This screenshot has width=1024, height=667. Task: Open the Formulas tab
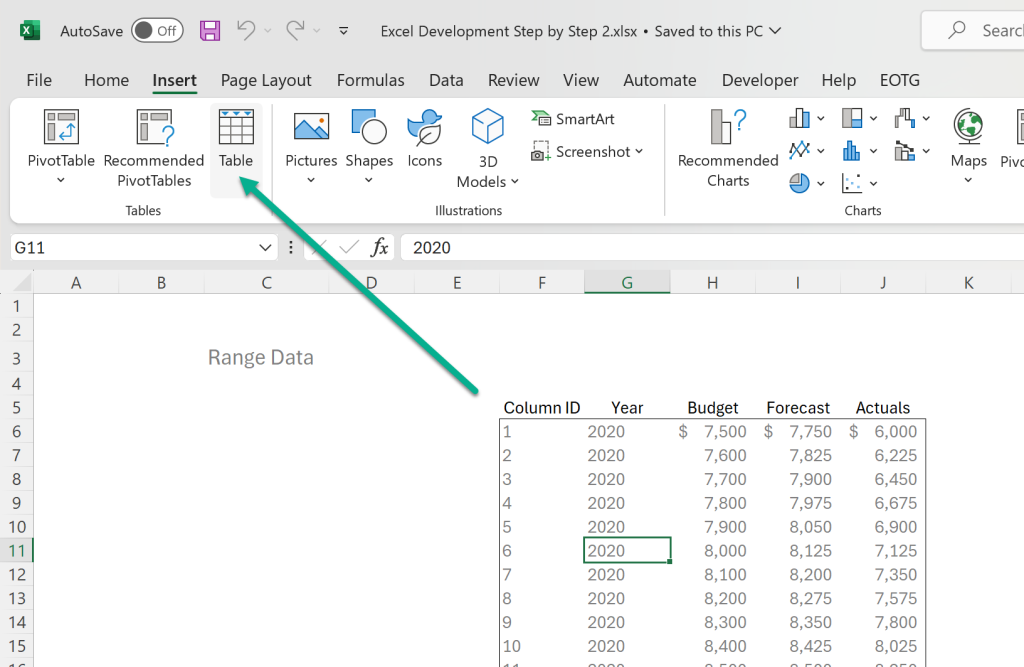tap(370, 80)
